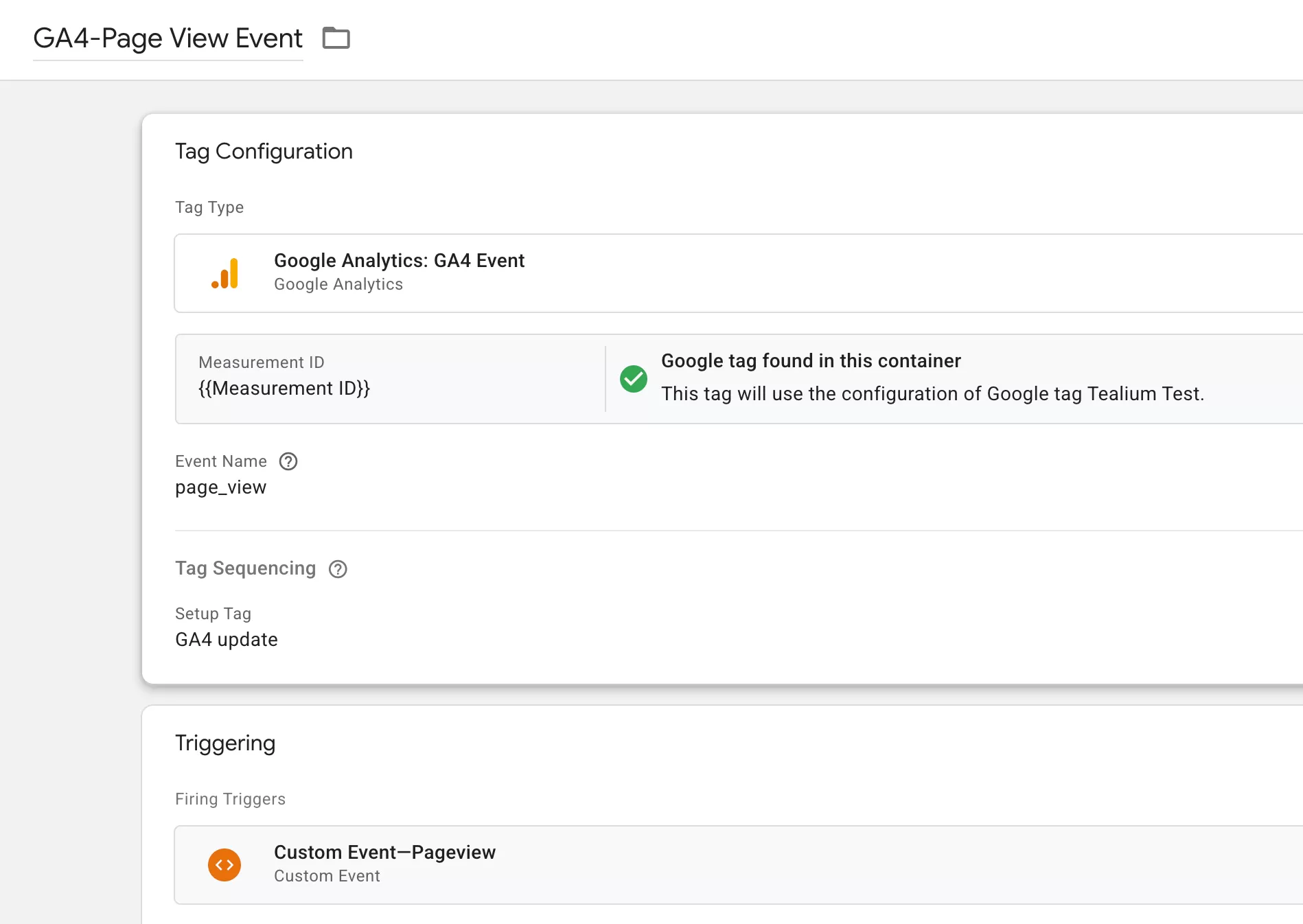Click the folder icon beside tag name
Viewport: 1303px width, 924px height.
pyautogui.click(x=336, y=38)
